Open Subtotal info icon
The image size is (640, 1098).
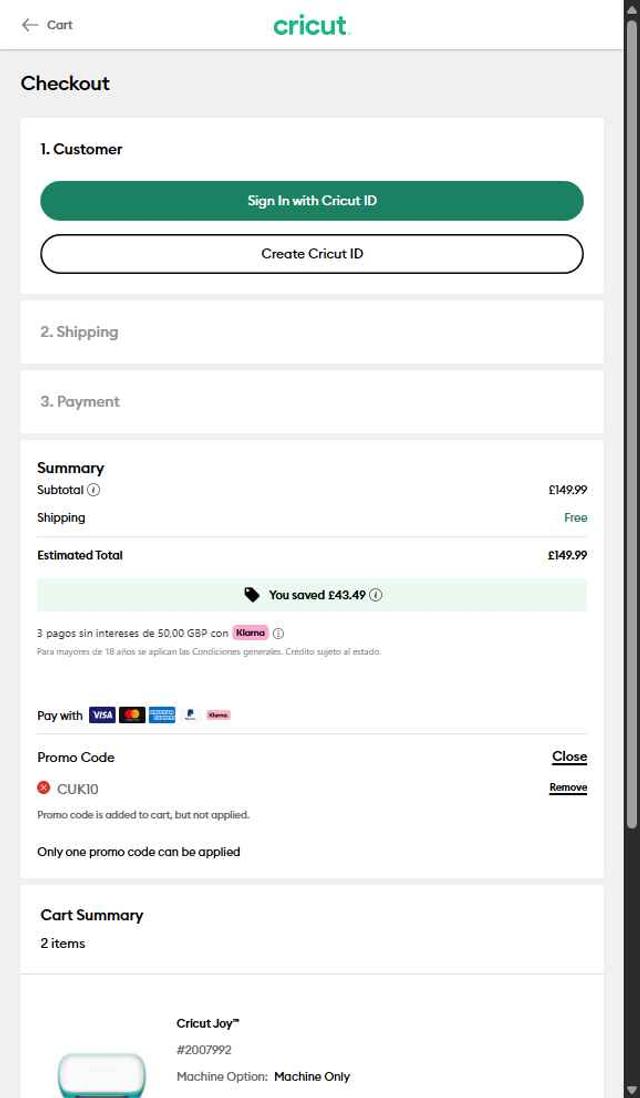[94, 490]
